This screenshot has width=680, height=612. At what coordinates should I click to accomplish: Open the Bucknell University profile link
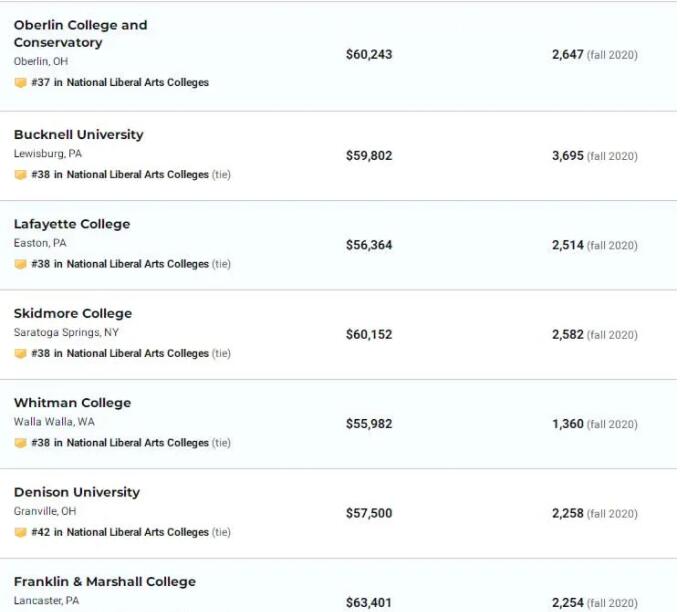pos(78,135)
